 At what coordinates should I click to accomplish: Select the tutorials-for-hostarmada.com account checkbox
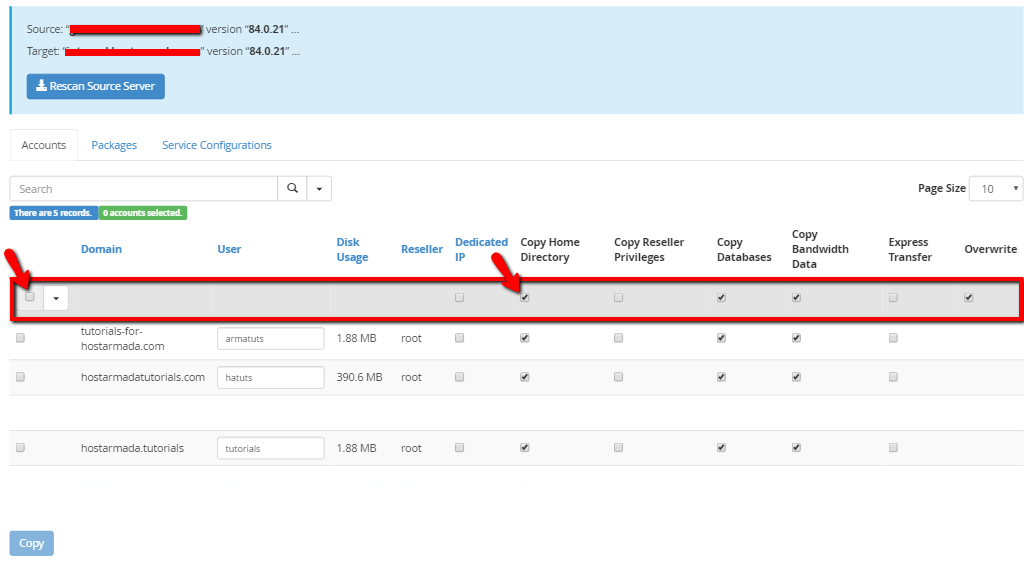tap(21, 338)
